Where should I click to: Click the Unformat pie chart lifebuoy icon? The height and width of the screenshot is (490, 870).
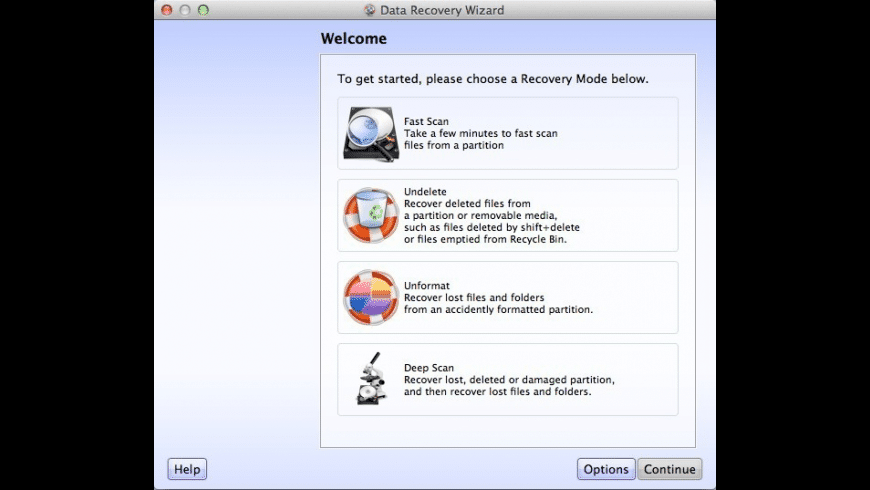pos(371,297)
